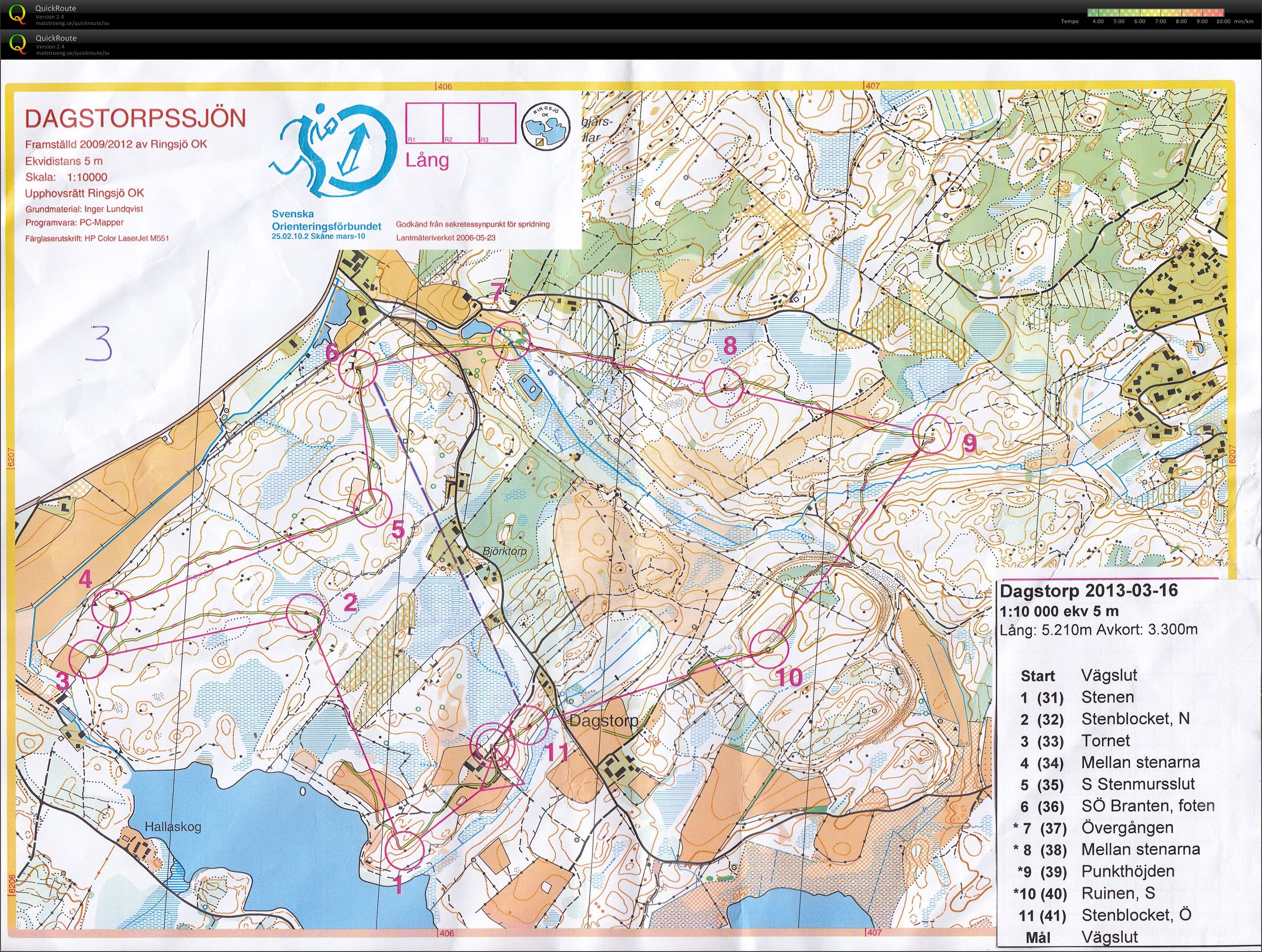Click '1:10 000 ekv 5 m' in the description box

1059,611
